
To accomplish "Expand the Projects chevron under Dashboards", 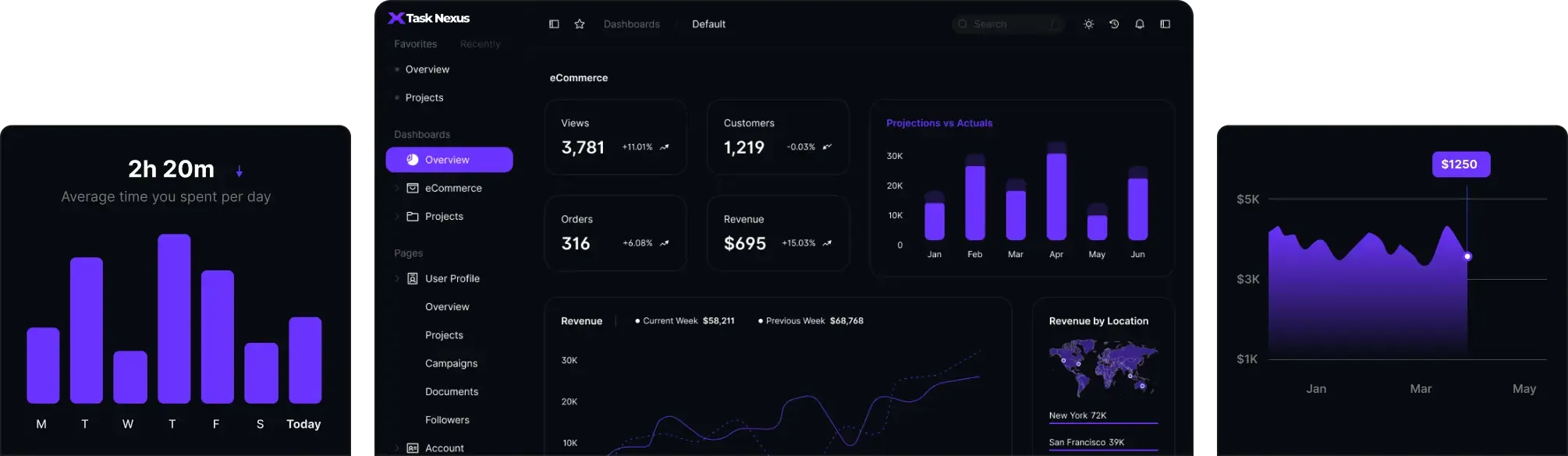I will 396,216.
